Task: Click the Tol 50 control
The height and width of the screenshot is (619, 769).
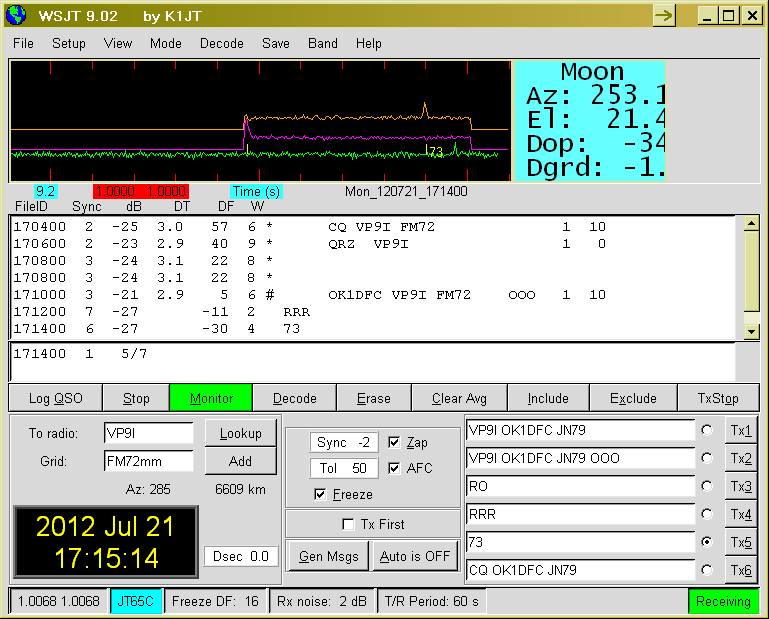Action: tap(344, 468)
